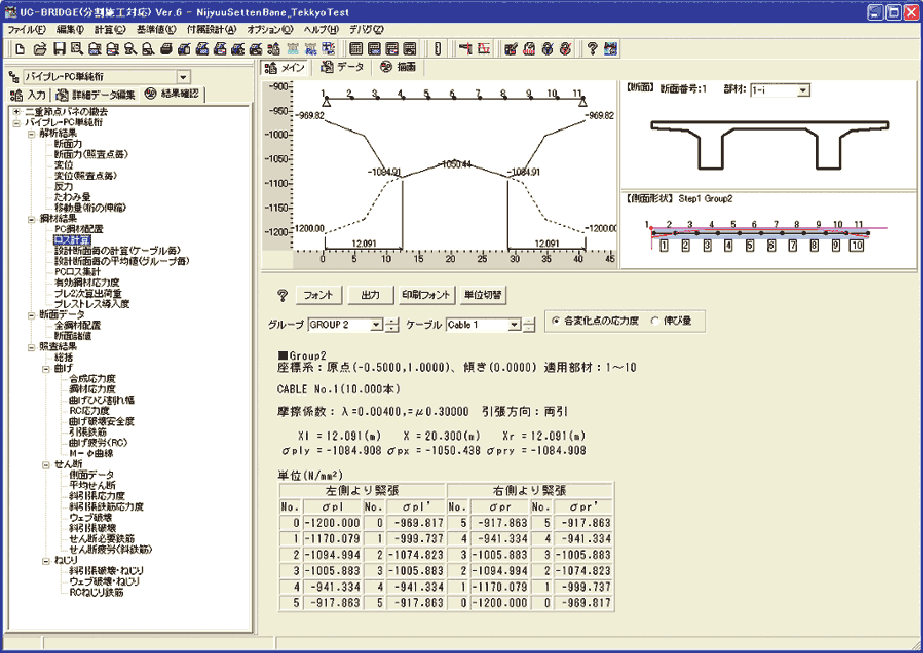Click the toolbar question mark help icon
Screen dimensions: 923x653
(x=592, y=49)
